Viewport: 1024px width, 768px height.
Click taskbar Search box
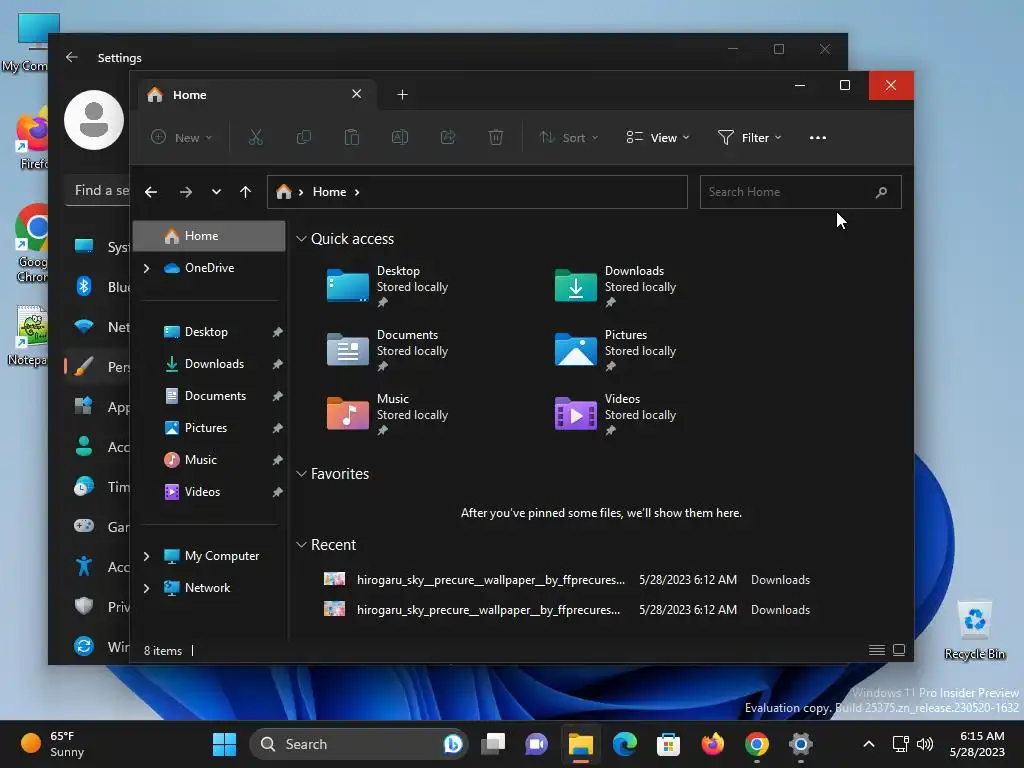click(358, 744)
